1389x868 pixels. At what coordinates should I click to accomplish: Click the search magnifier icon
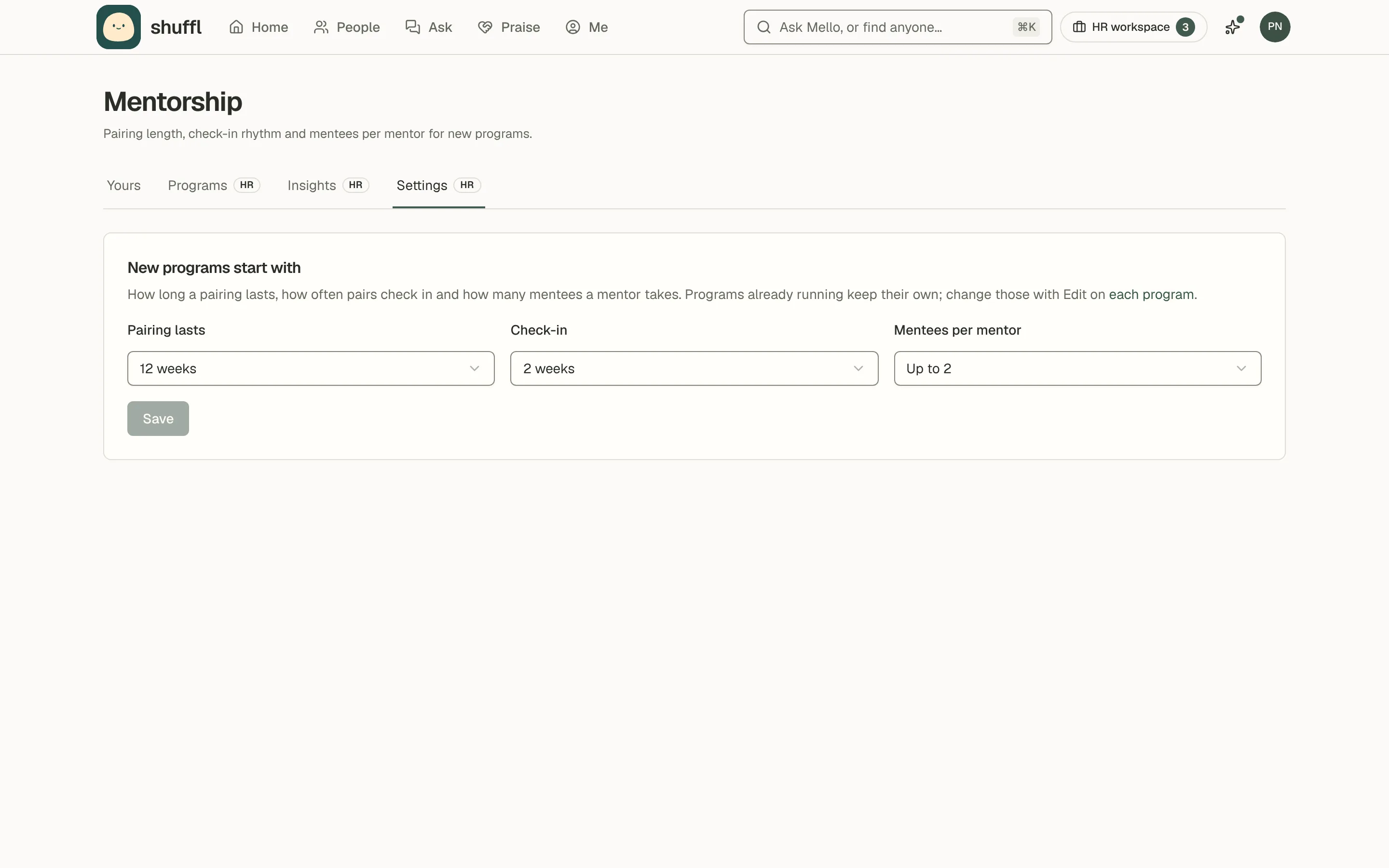763,27
